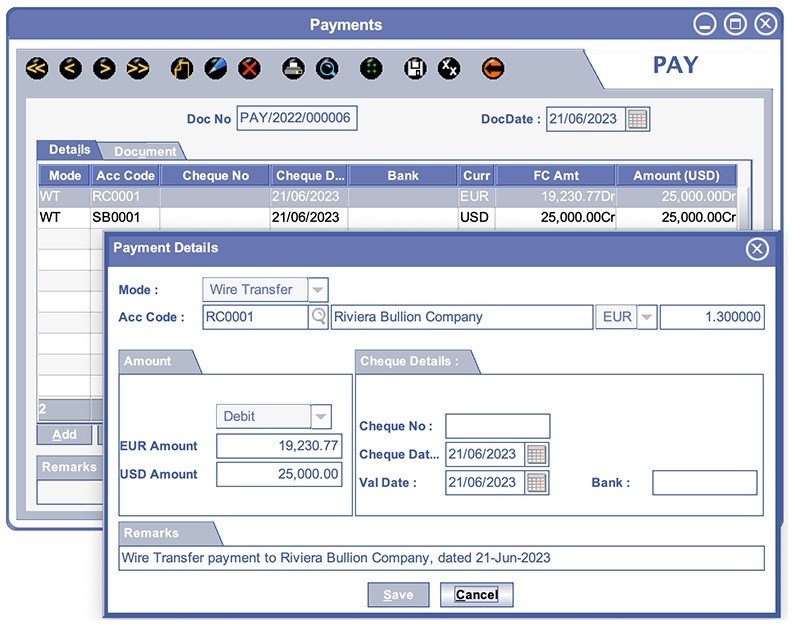Click the FC Amt column header
This screenshot has height=625, width=793.
555,176
